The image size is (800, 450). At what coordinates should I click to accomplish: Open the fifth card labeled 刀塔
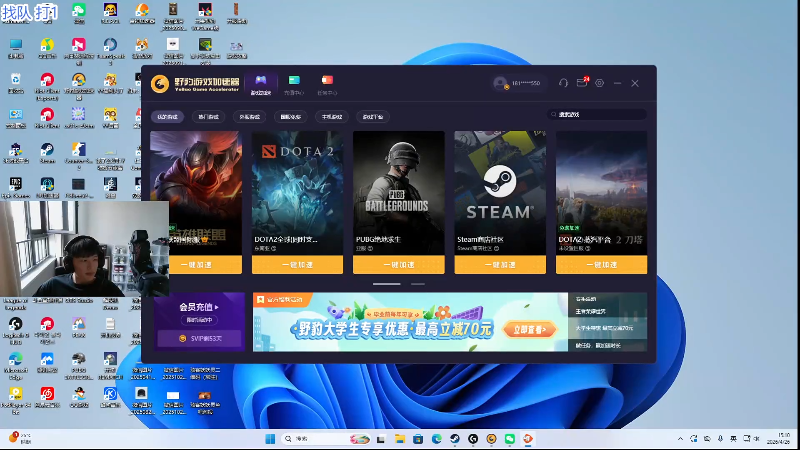point(602,193)
